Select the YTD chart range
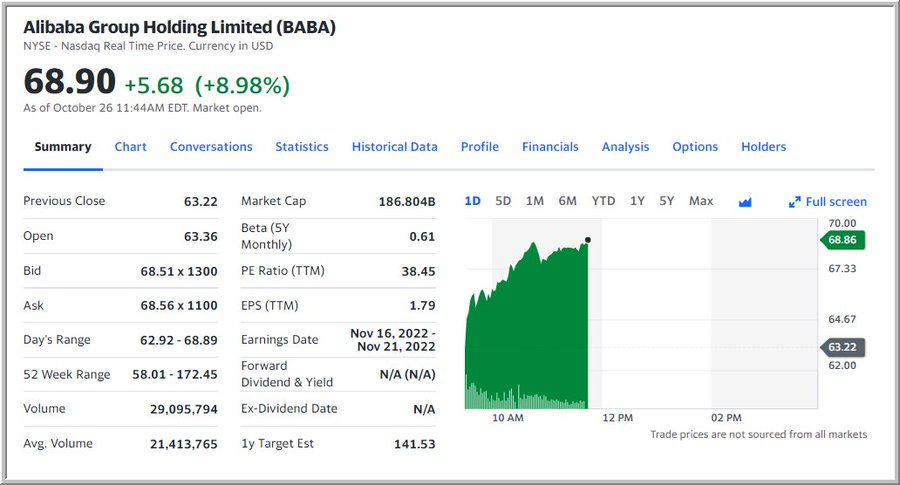The height and width of the screenshot is (485, 900). coord(603,201)
